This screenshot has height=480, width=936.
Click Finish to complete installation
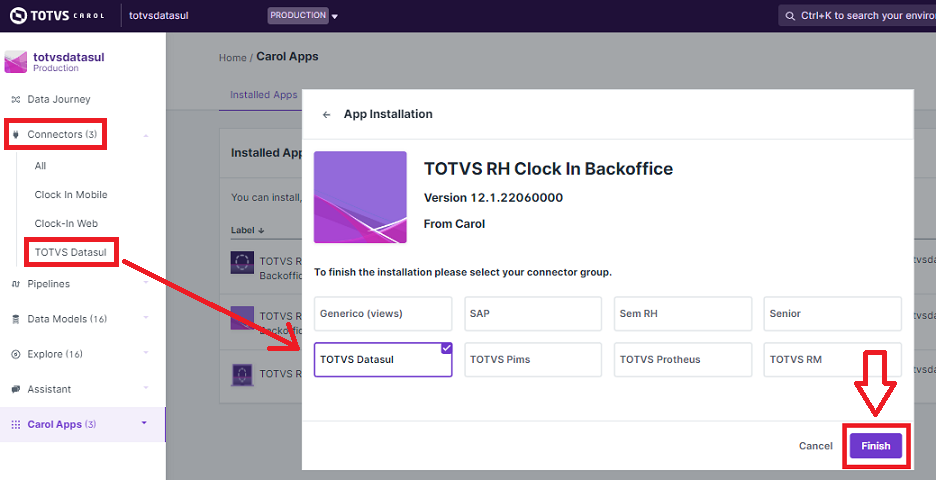[876, 446]
